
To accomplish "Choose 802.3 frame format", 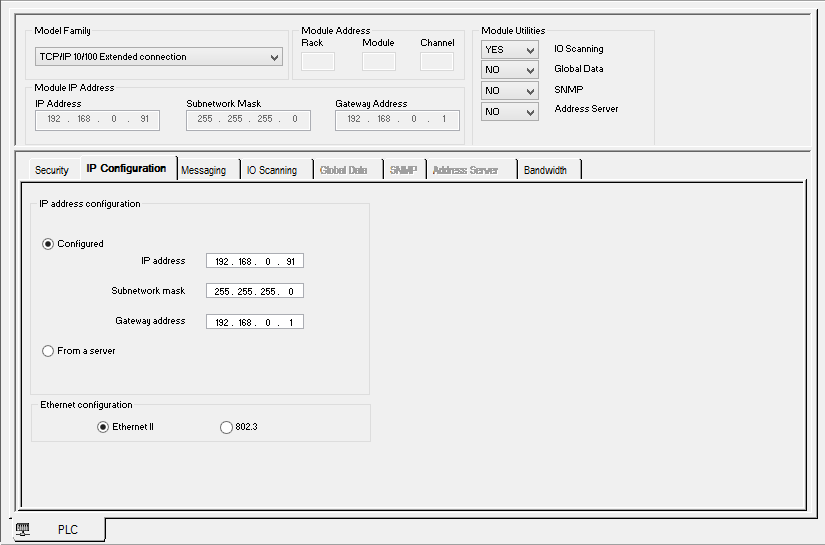I will pyautogui.click(x=226, y=427).
